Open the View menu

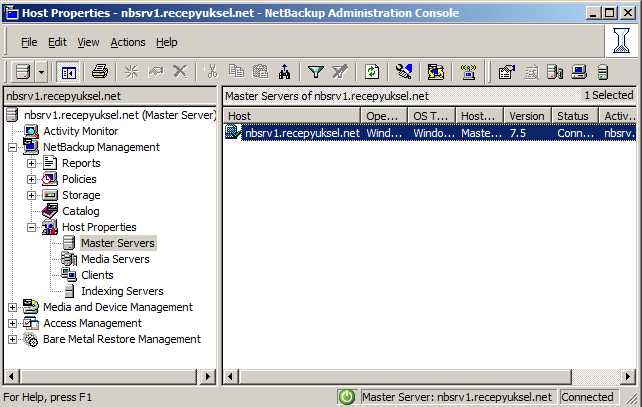click(88, 42)
